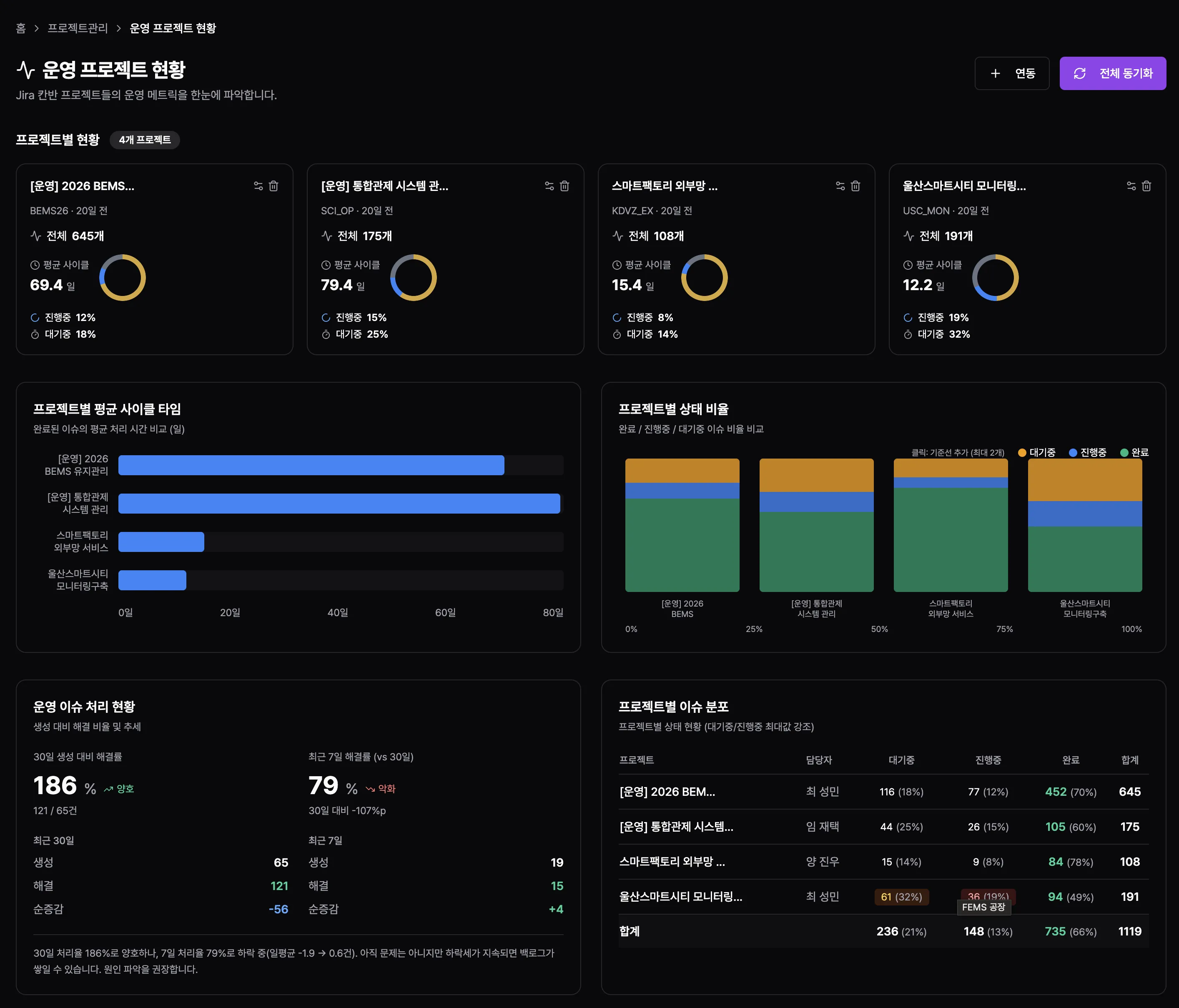This screenshot has height=1008, width=1179.
Task: Open settings icon on USC_MON project card
Action: pos(1131,186)
